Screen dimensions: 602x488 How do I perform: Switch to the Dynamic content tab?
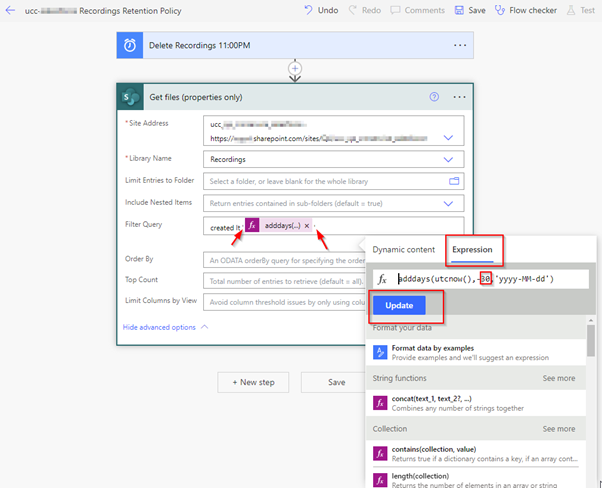pos(403,249)
